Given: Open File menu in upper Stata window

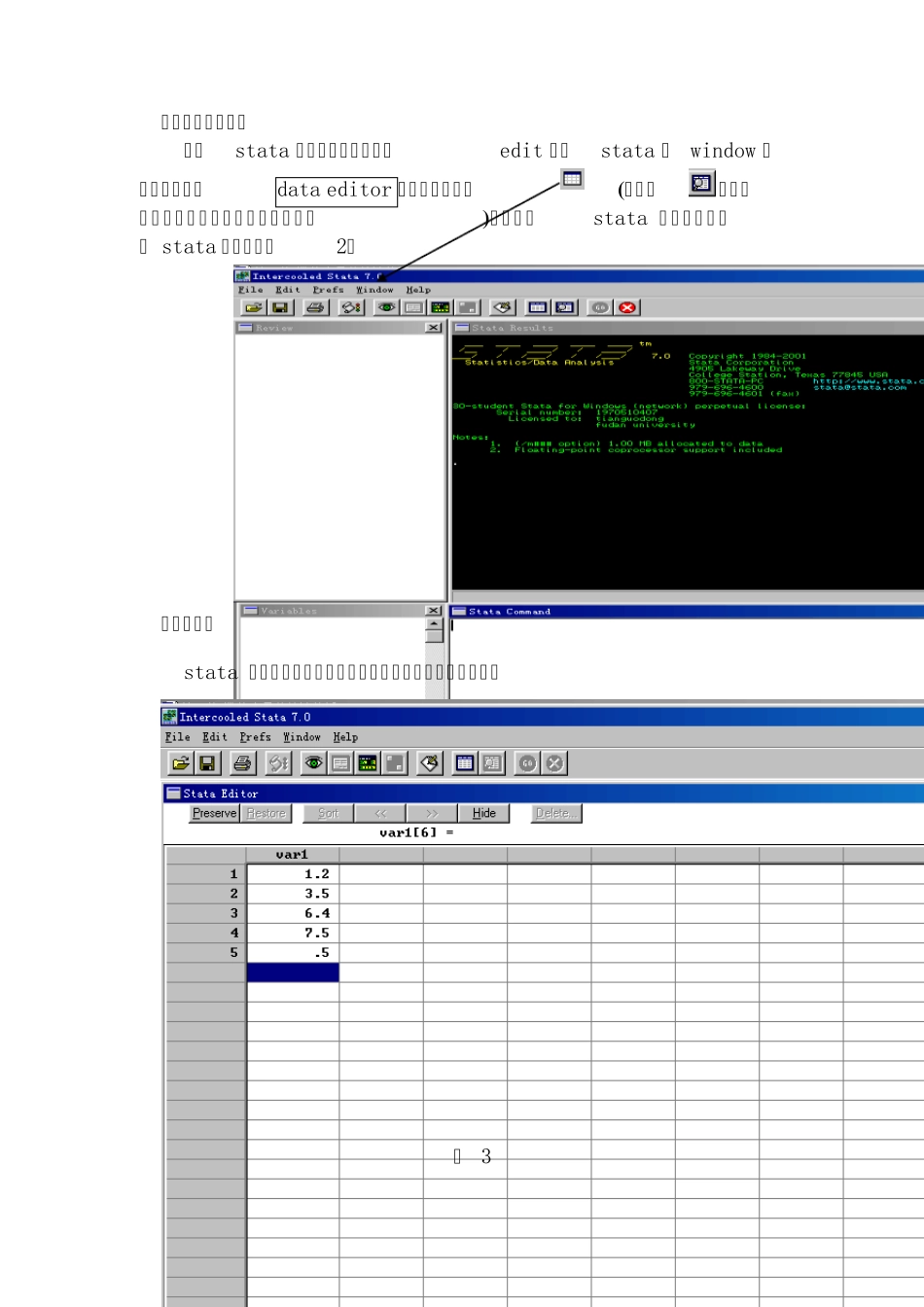Looking at the screenshot, I should 251,290.
